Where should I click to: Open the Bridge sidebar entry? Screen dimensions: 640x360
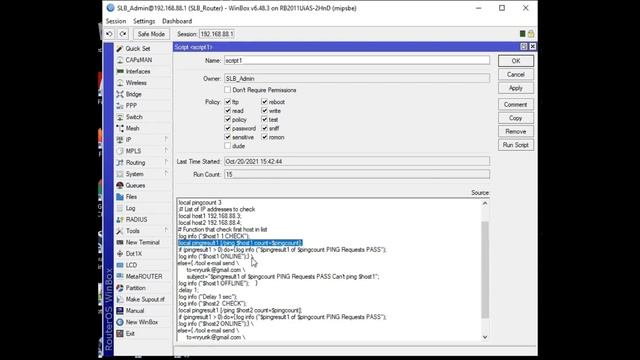point(133,94)
